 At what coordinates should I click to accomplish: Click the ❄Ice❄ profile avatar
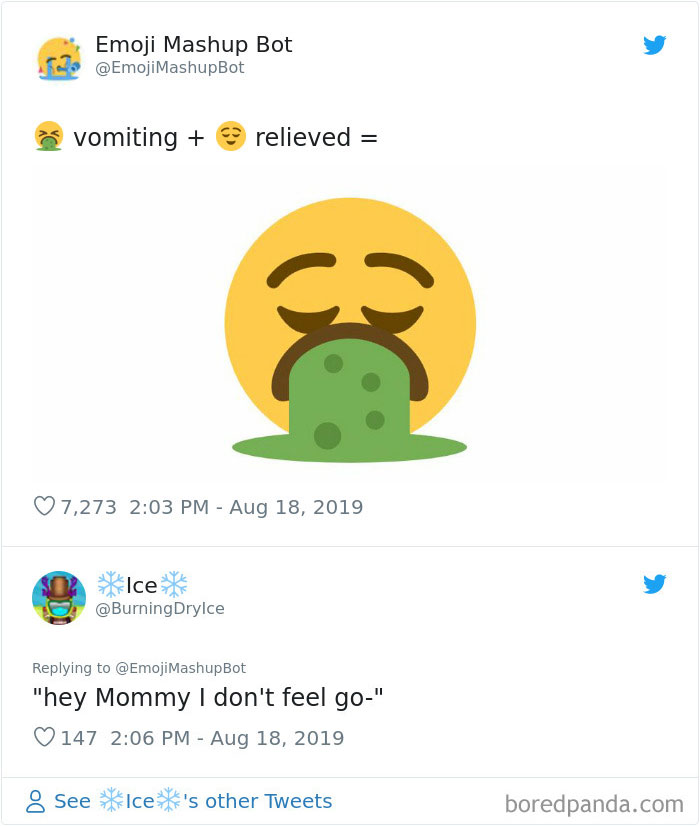click(x=59, y=597)
